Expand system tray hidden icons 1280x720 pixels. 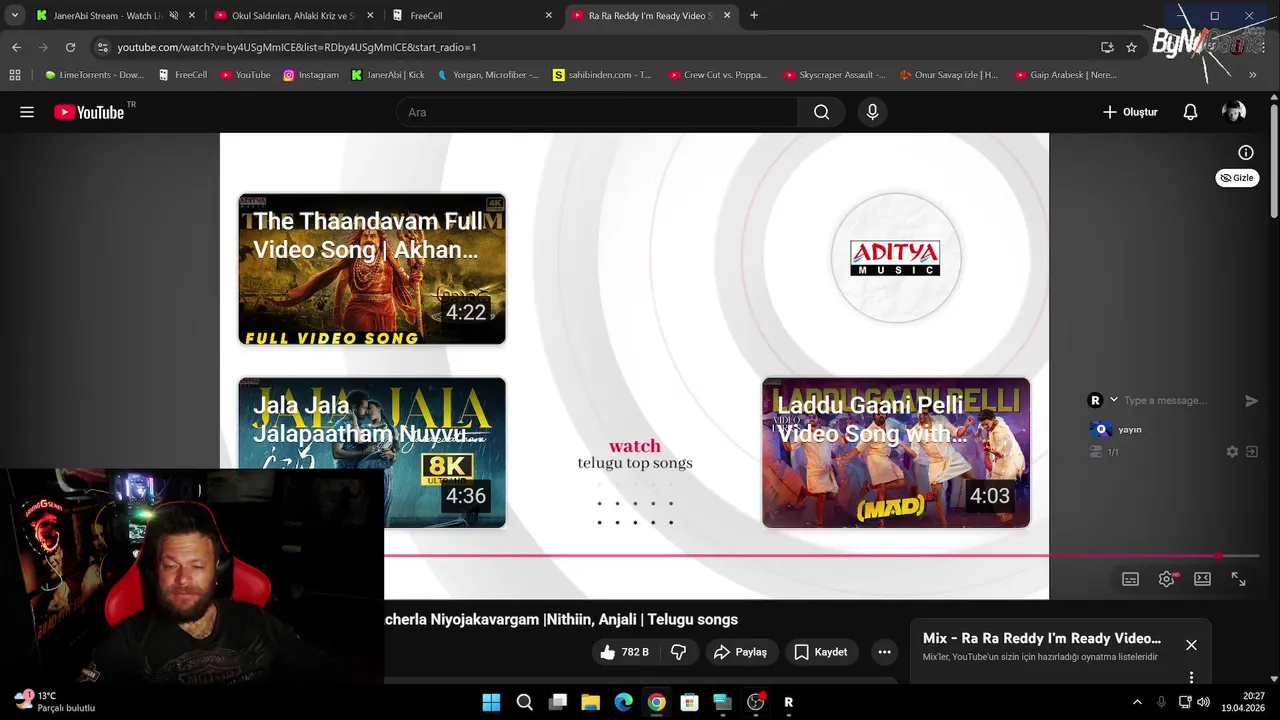pyautogui.click(x=1136, y=702)
